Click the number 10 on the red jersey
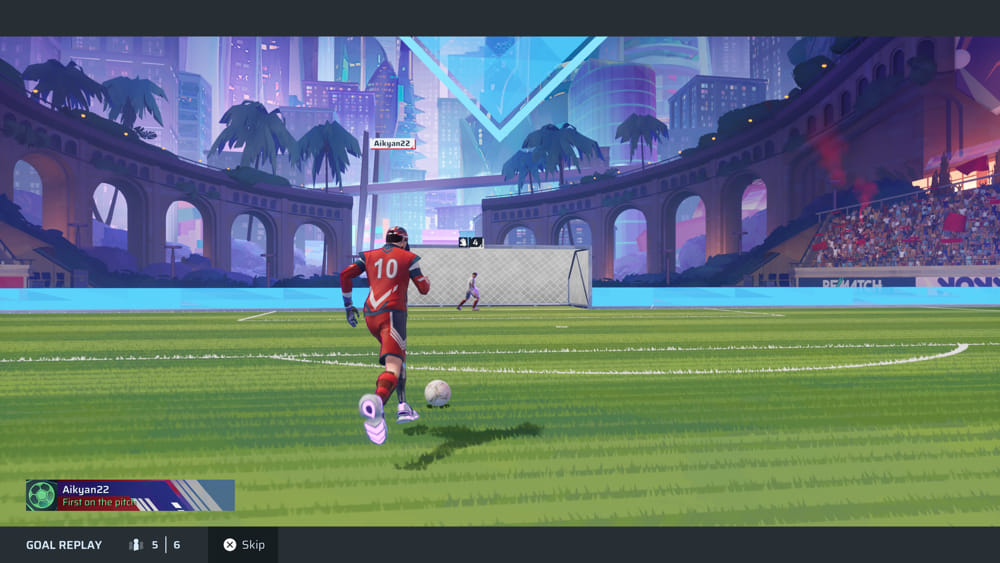Screen dimensions: 1000x563 [x=386, y=268]
